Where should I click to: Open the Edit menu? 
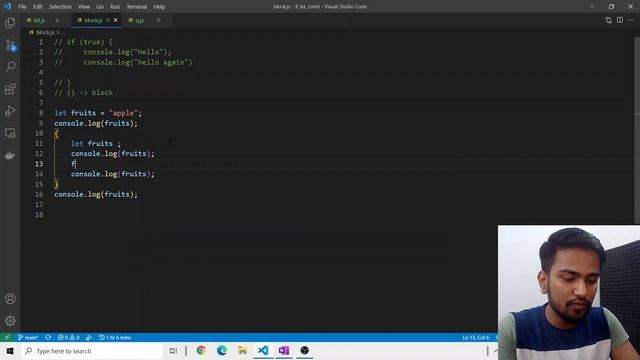click(x=38, y=7)
